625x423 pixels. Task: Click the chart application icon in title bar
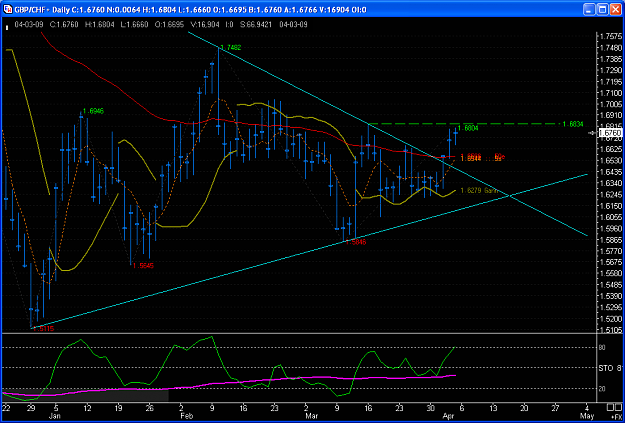[8, 10]
